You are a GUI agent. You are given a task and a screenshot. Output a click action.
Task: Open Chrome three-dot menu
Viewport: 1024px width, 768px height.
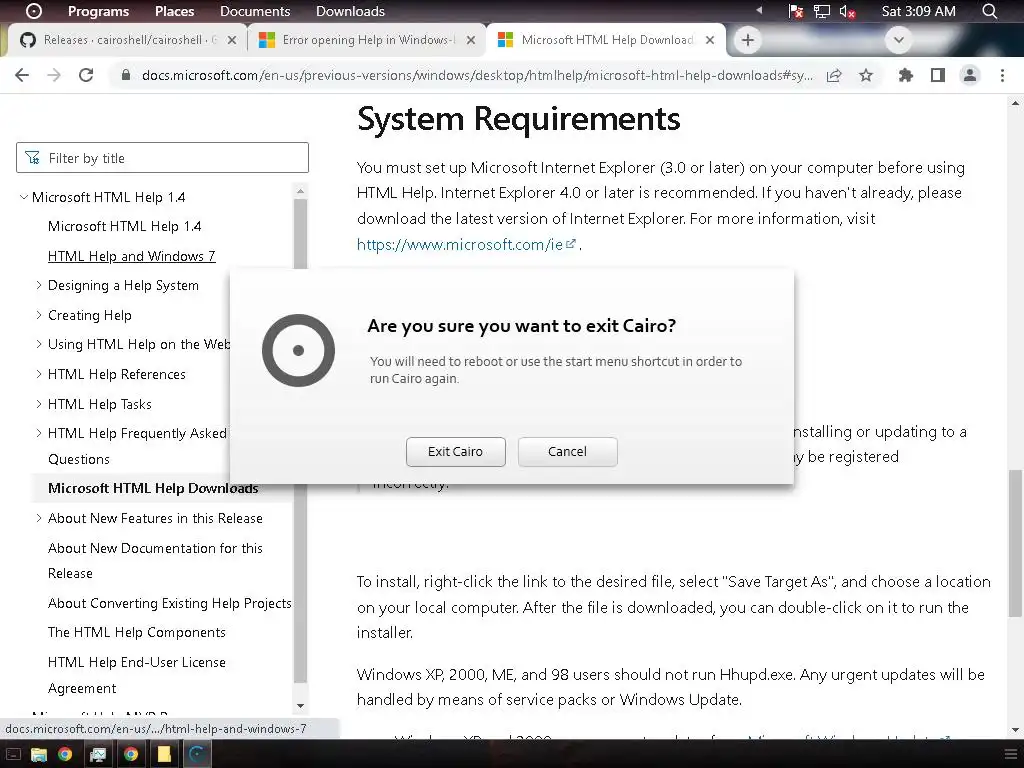click(x=1002, y=75)
